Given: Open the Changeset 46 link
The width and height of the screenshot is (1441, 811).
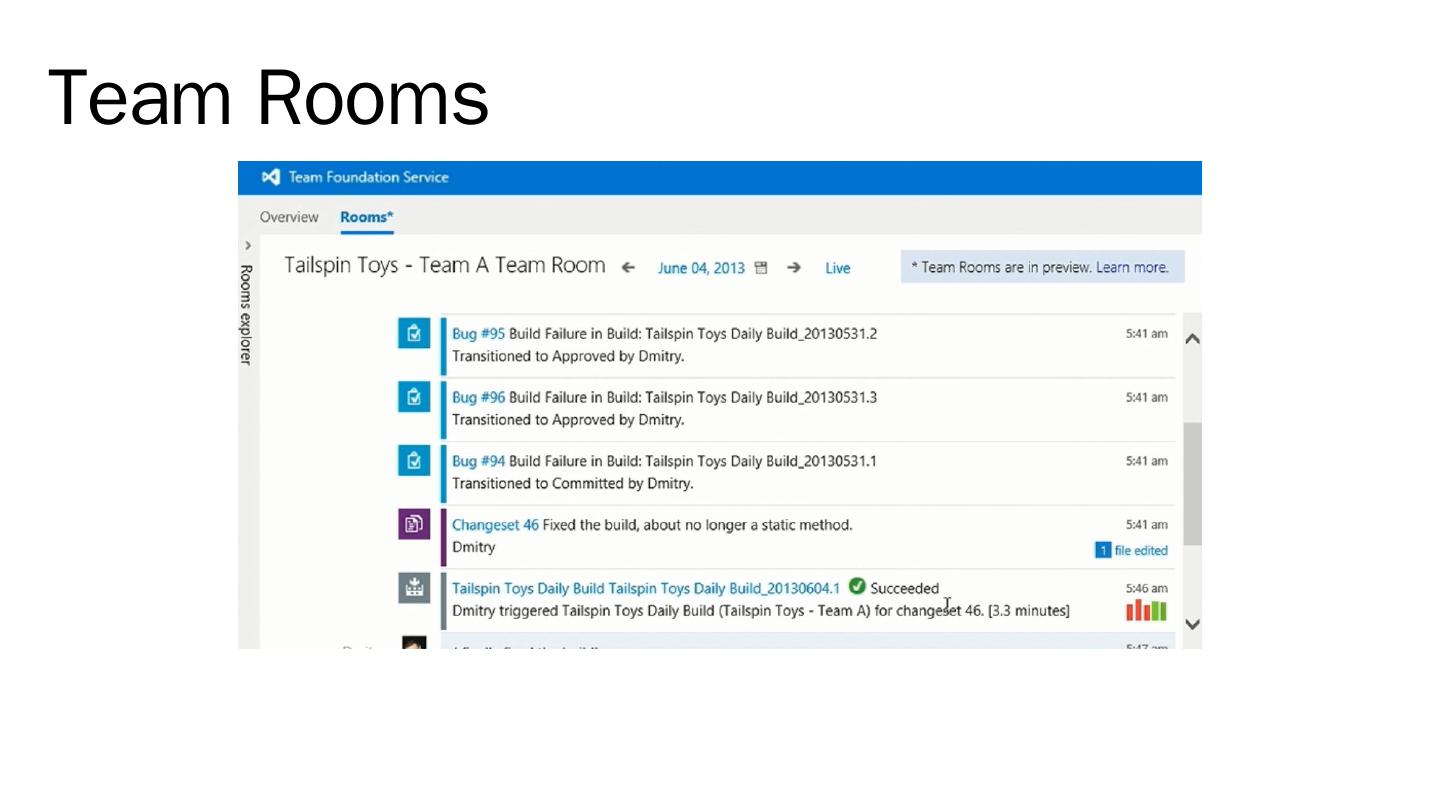Looking at the screenshot, I should [495, 525].
